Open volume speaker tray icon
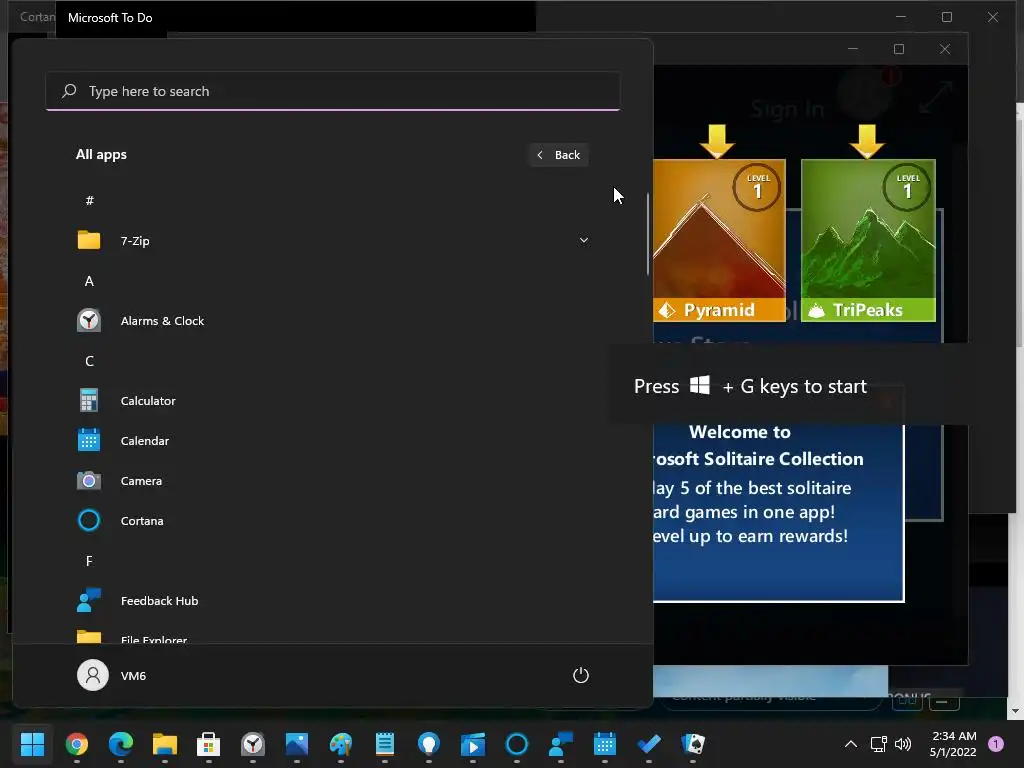1024x768 pixels. coord(903,744)
